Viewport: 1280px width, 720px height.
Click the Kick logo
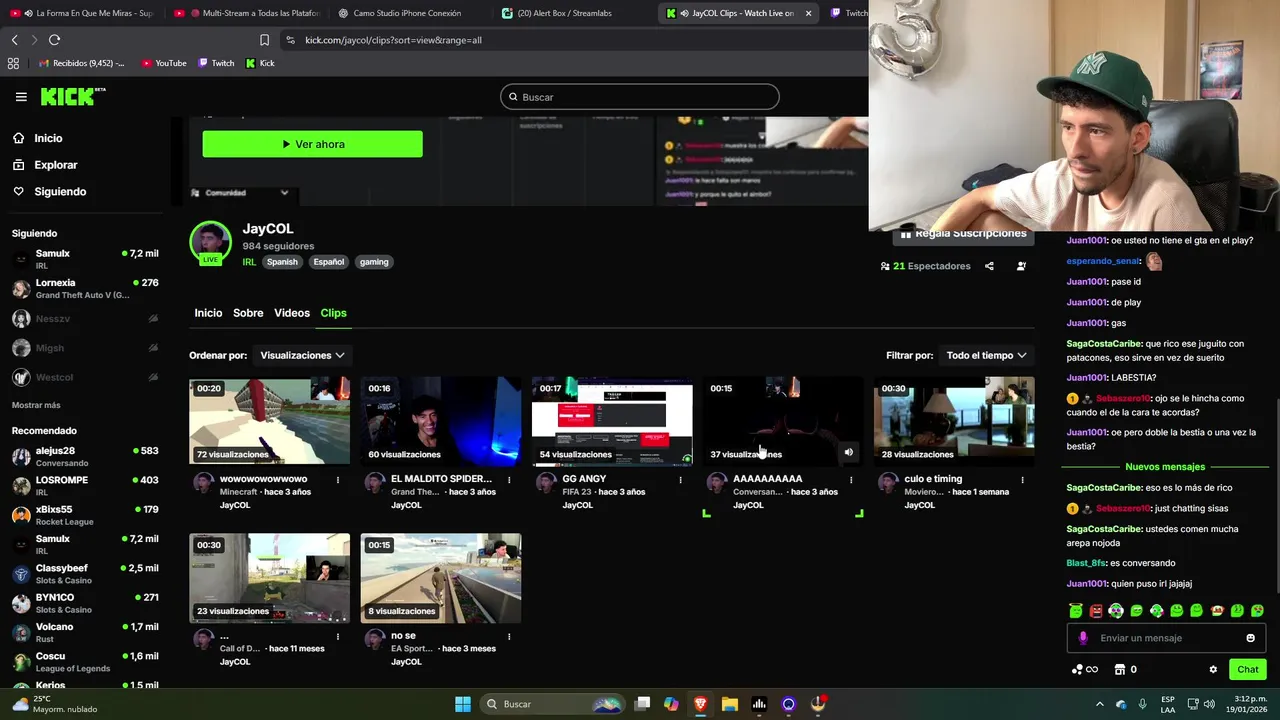coord(73,96)
